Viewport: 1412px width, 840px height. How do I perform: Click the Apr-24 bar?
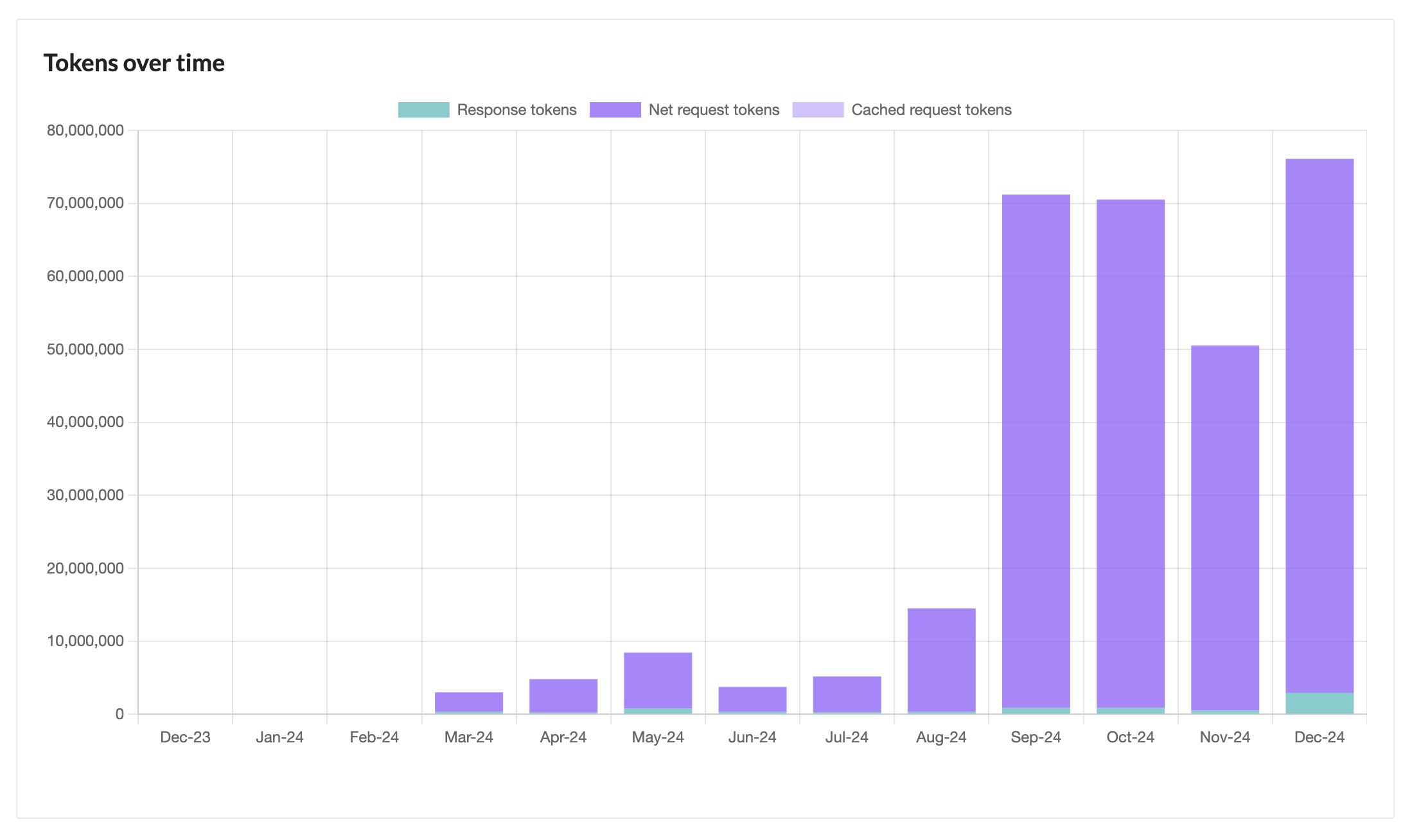563,695
